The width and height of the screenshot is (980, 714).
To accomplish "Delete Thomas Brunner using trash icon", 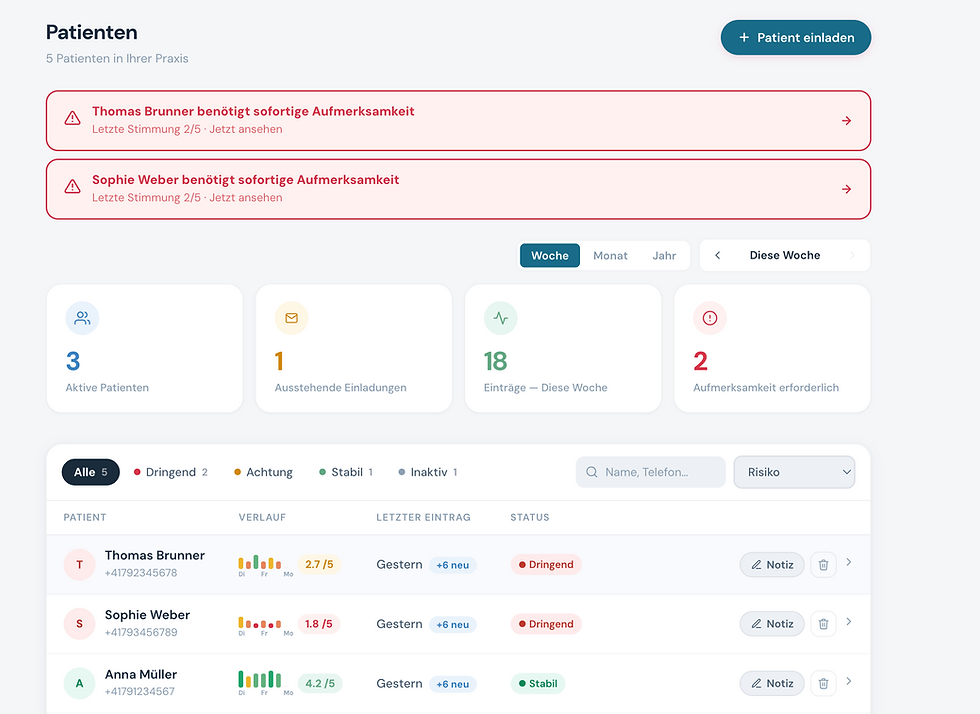I will pos(823,565).
